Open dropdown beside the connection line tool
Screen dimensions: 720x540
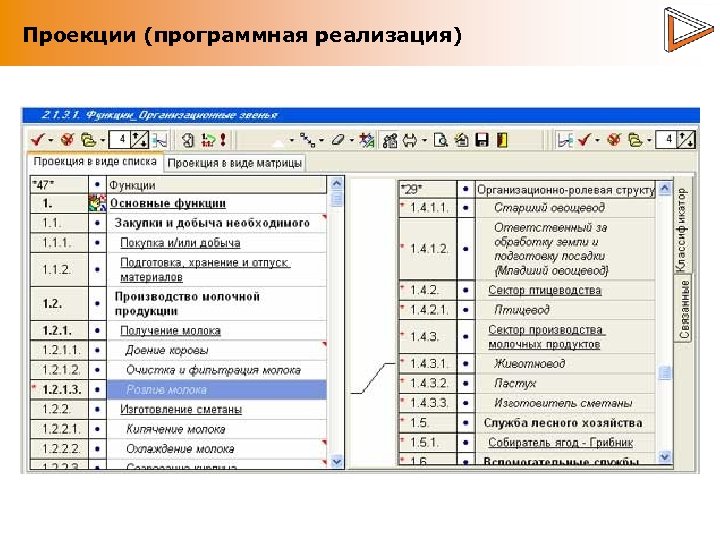coord(321,140)
